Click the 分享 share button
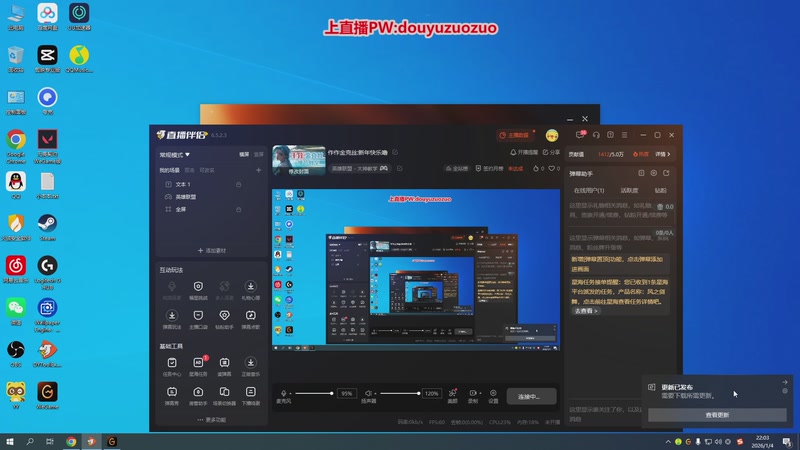This screenshot has width=800, height=450. click(x=551, y=152)
